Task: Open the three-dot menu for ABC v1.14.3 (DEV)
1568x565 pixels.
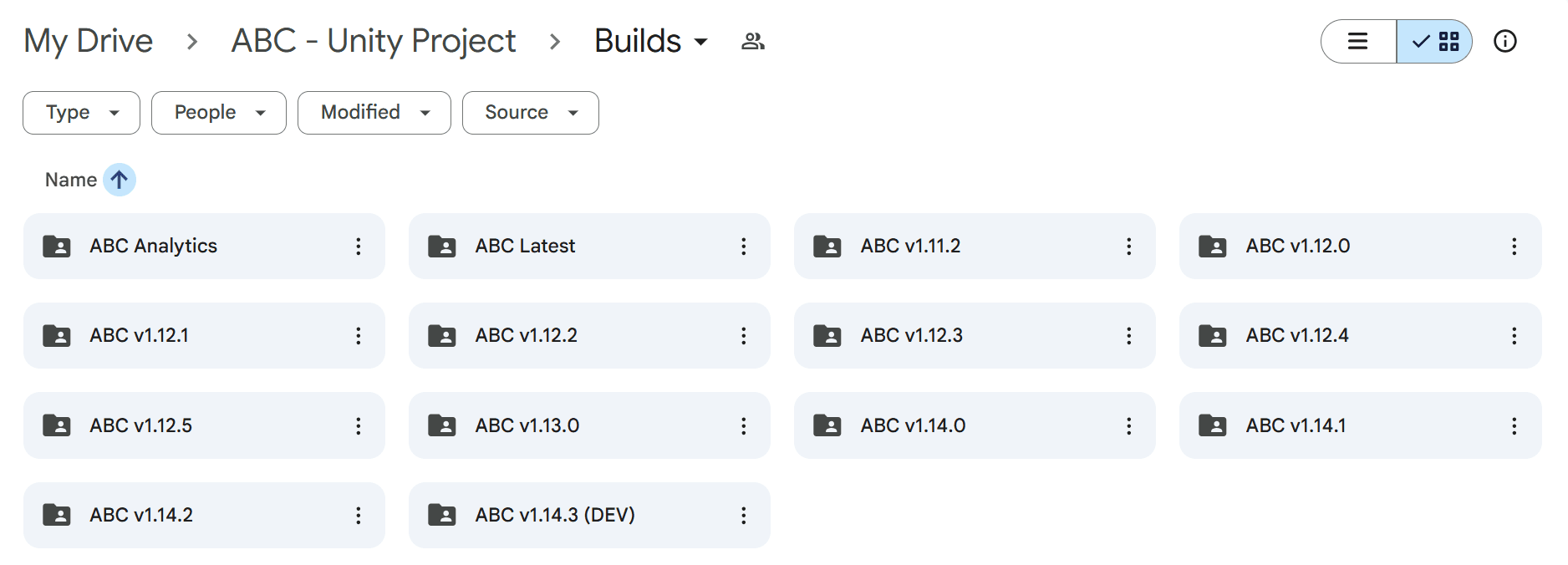Action: (x=743, y=515)
